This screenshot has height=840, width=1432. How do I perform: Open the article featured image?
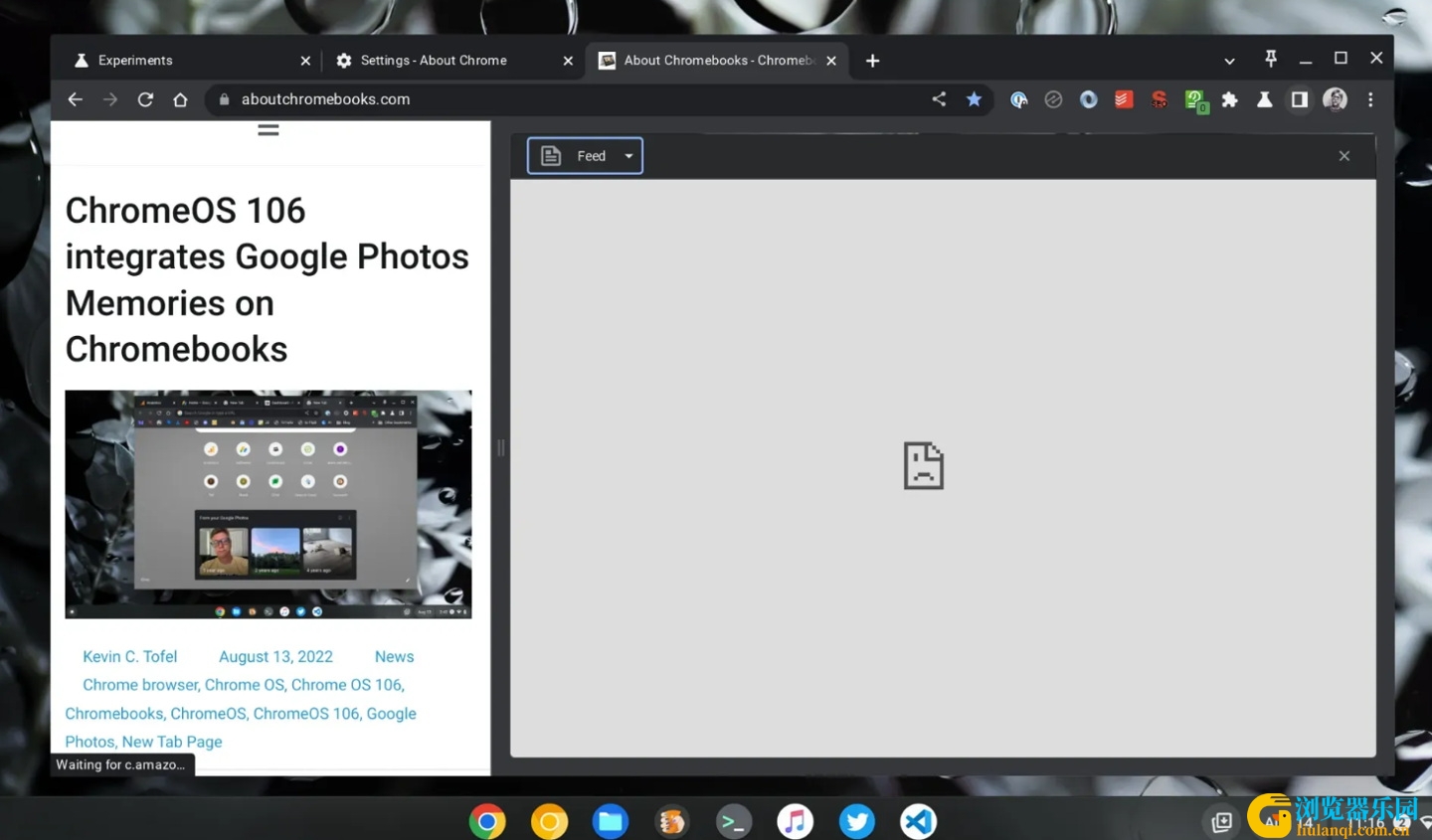click(x=268, y=504)
